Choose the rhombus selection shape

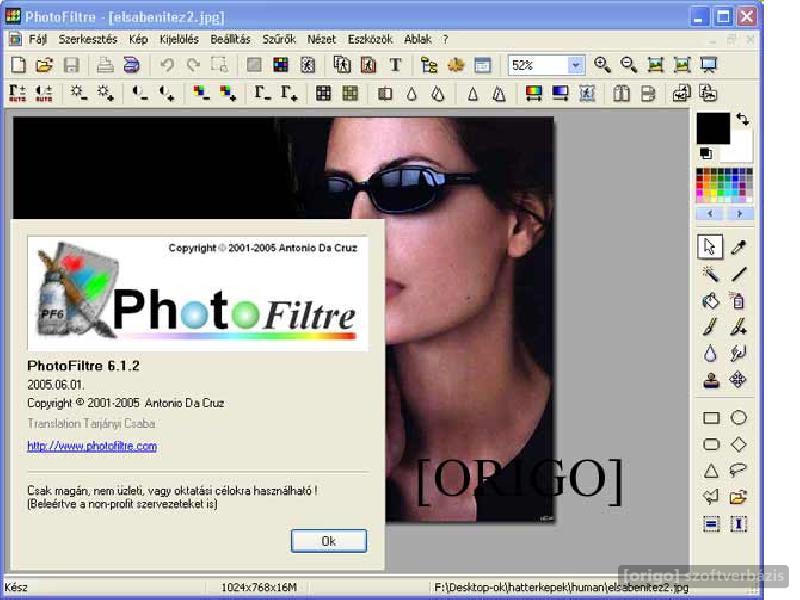tap(738, 444)
